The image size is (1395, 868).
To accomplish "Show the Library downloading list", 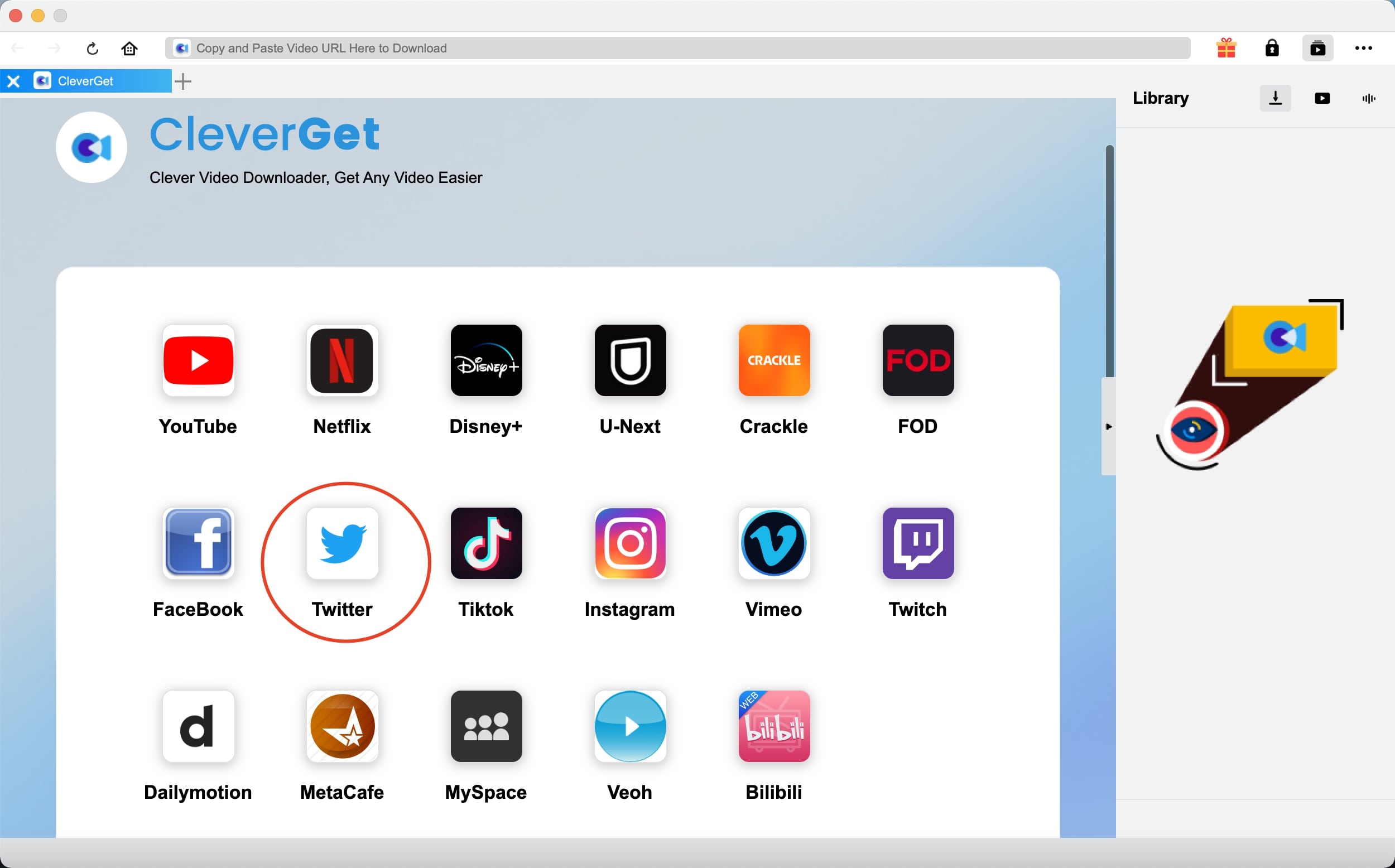I will pyautogui.click(x=1275, y=98).
